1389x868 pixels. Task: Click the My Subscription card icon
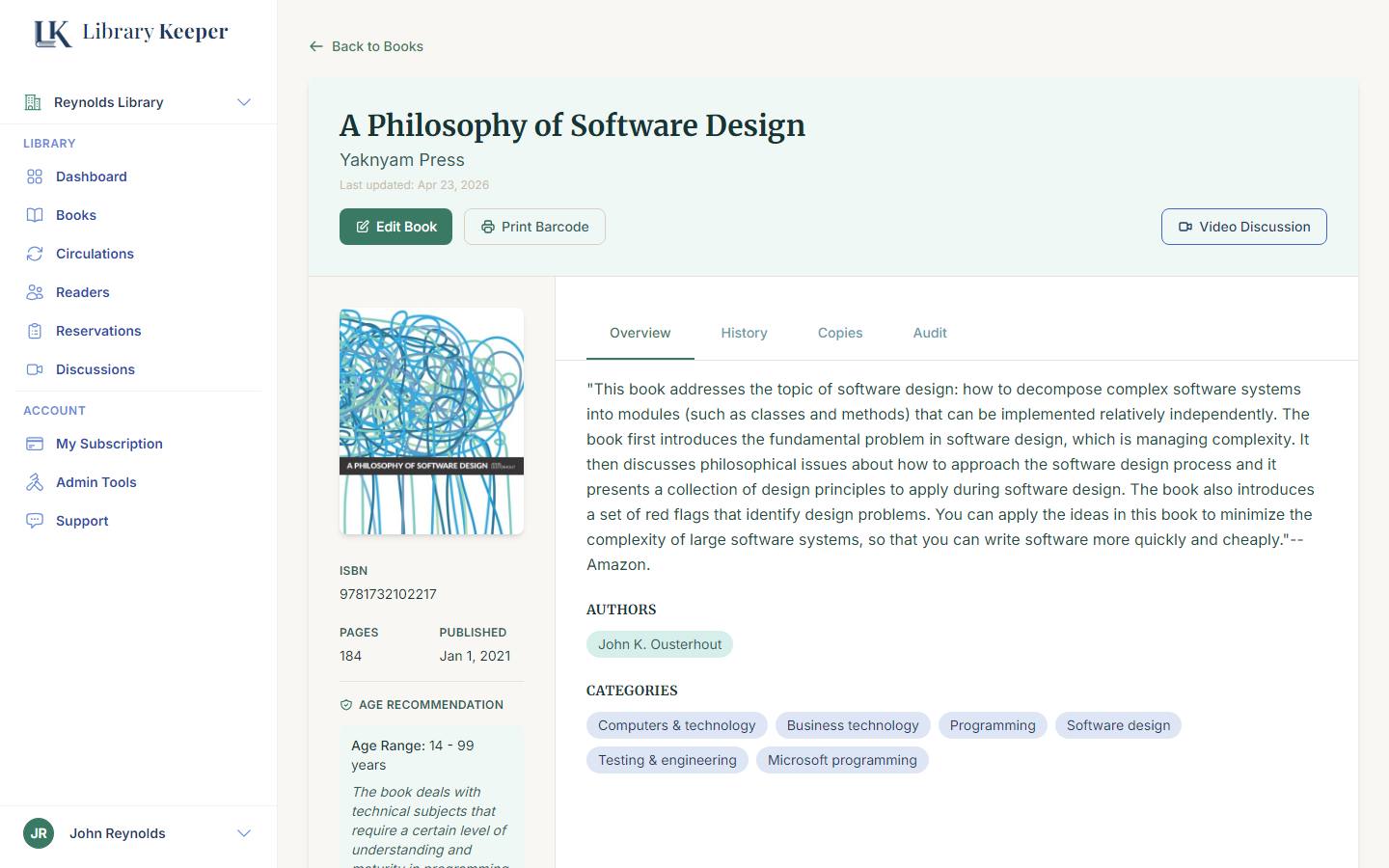(35, 444)
